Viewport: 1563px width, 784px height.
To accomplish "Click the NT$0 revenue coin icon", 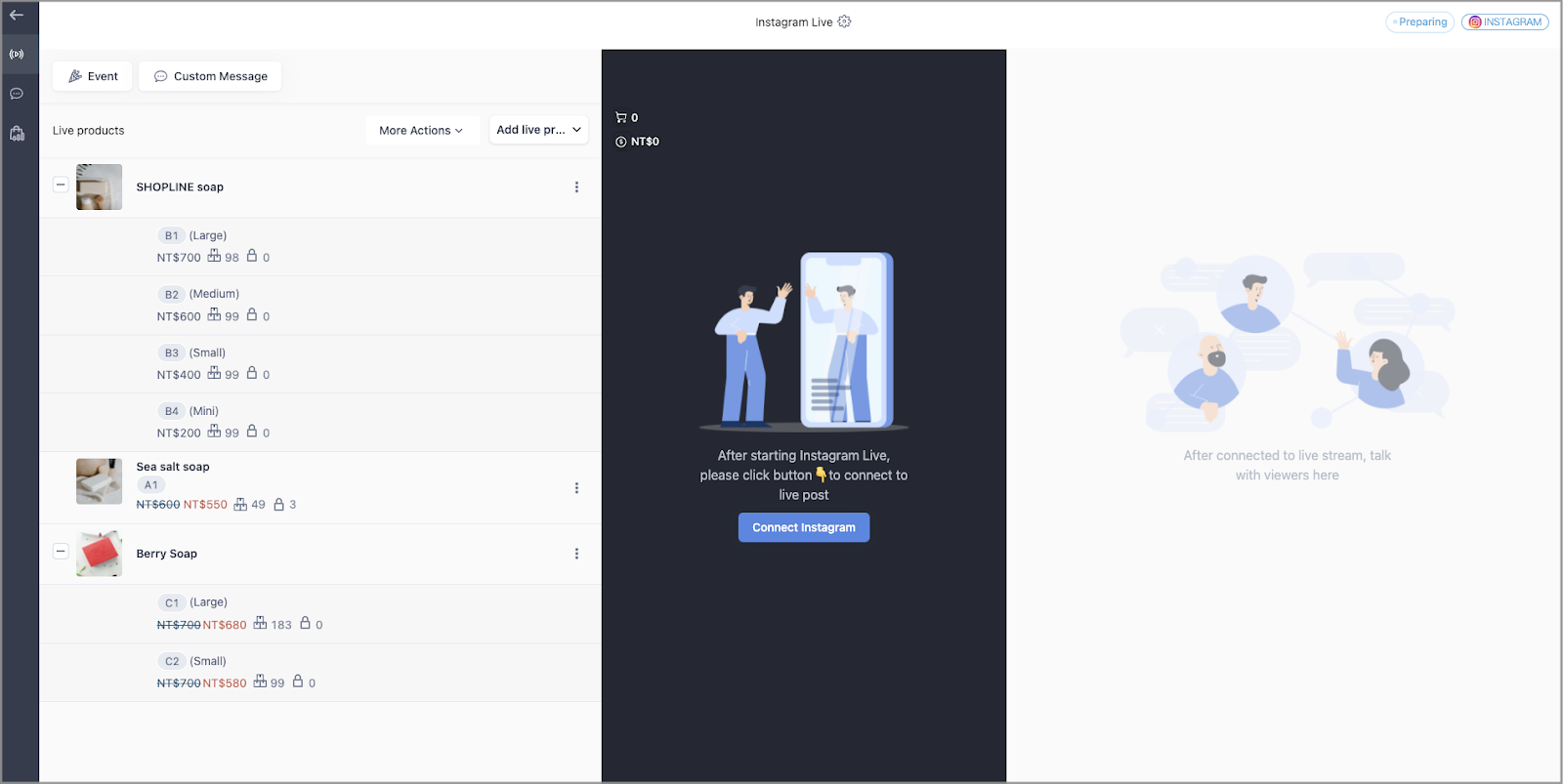I will tap(620, 142).
